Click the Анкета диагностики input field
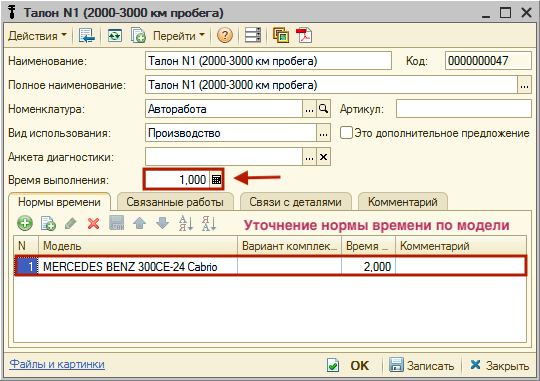The image size is (540, 381). pyautogui.click(x=224, y=157)
